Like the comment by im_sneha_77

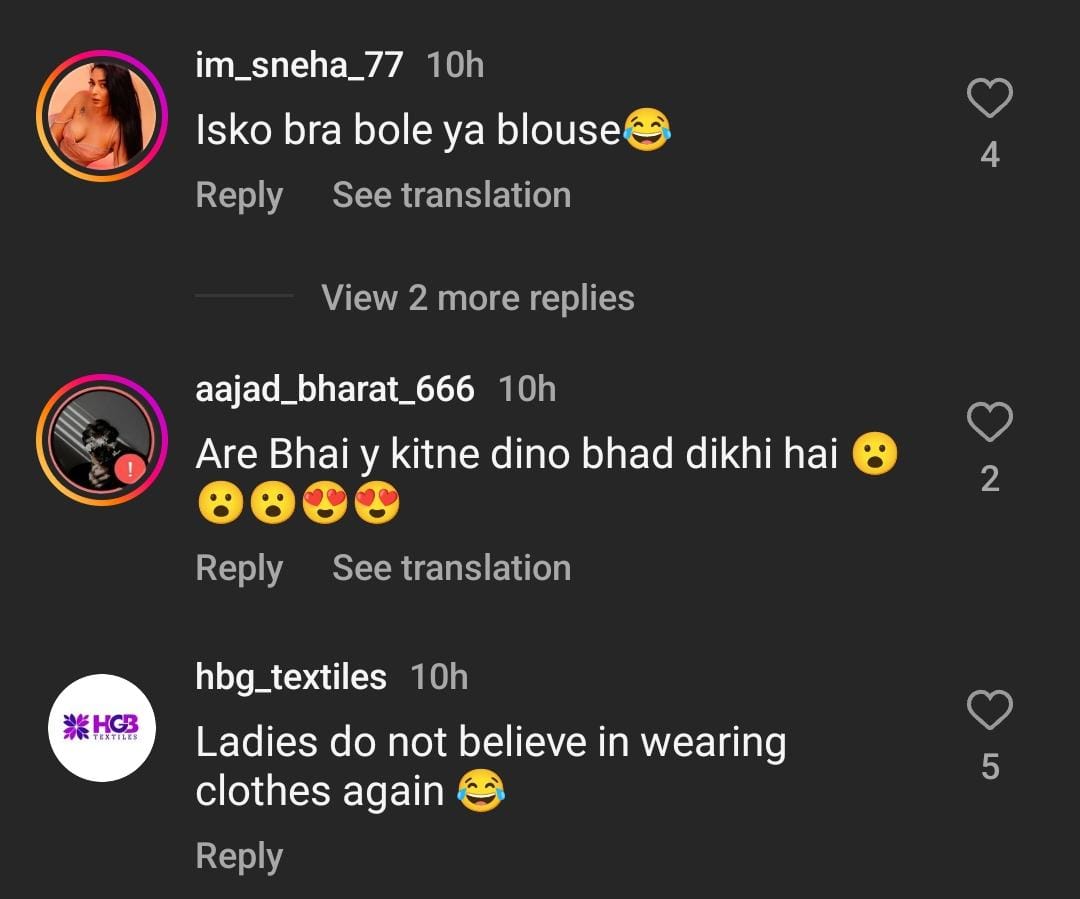click(990, 99)
